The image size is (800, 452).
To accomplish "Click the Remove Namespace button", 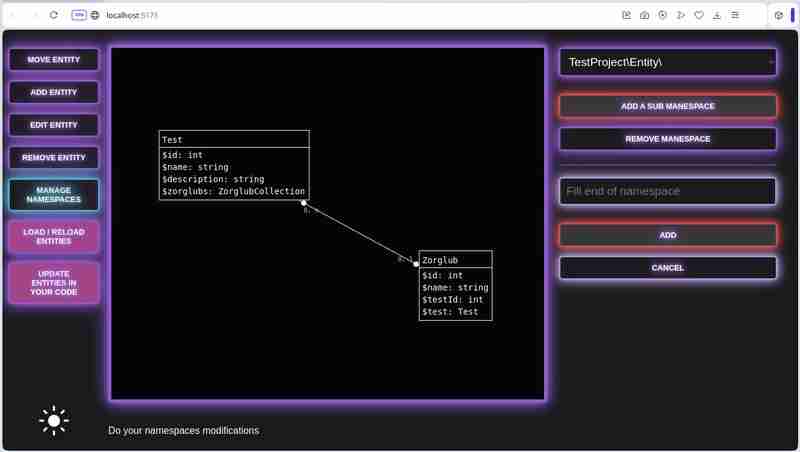I will [668, 139].
